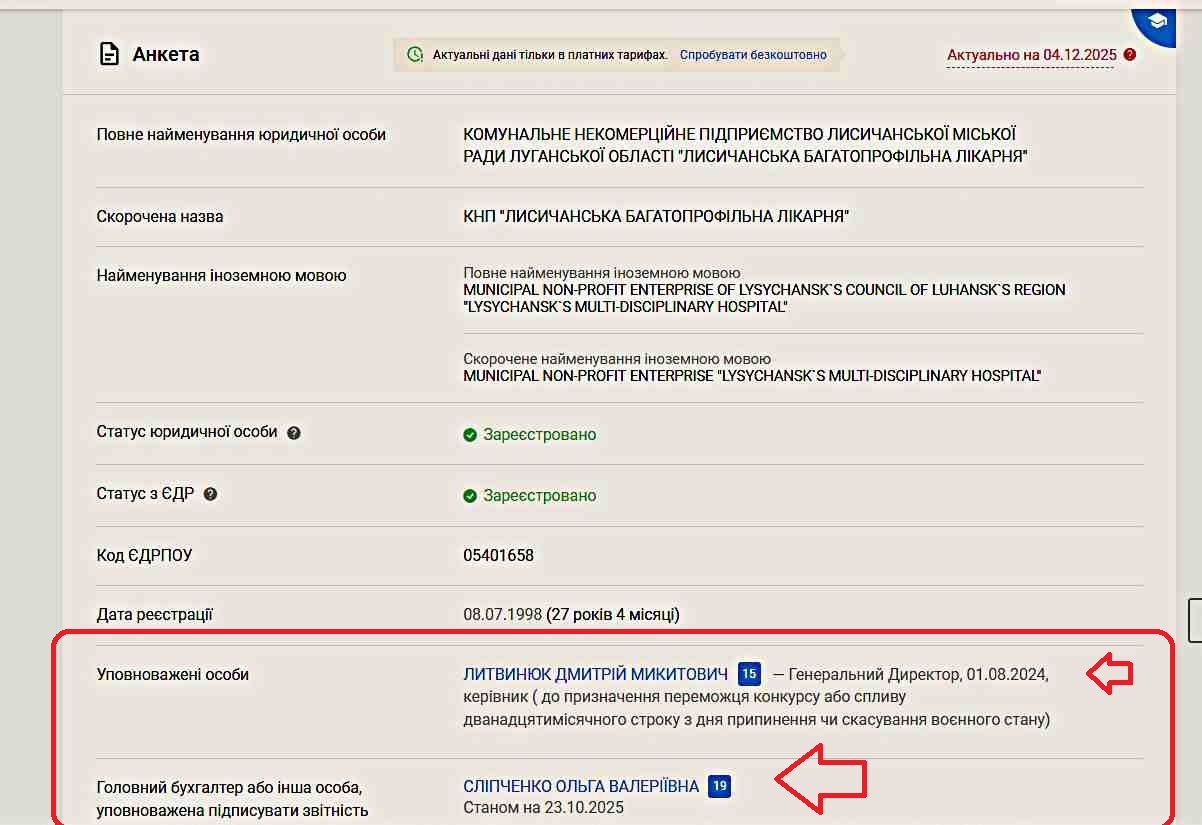Viewport: 1202px width, 825px height.
Task: Click the Анкета document icon
Action: 109,54
